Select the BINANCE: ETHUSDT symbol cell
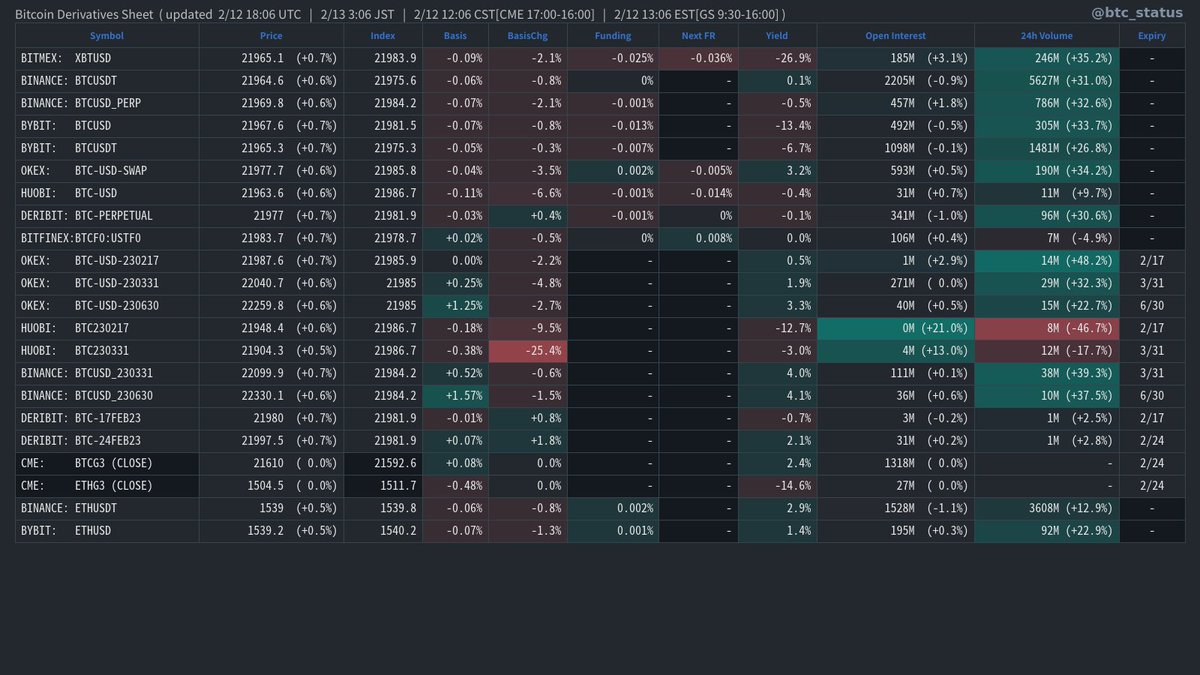This screenshot has width=1200, height=675. (107, 508)
